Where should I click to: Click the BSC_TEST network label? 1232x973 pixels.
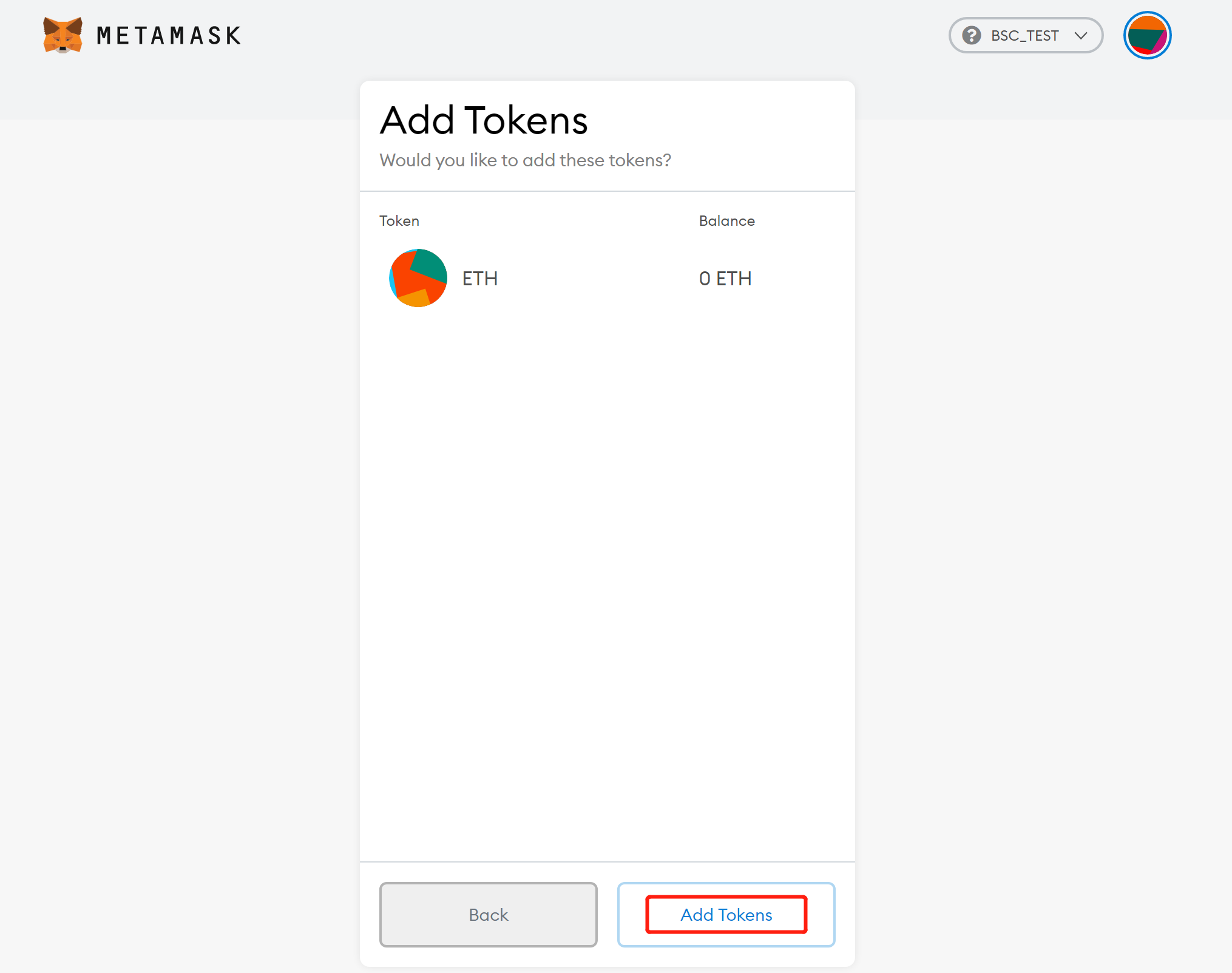point(1024,36)
